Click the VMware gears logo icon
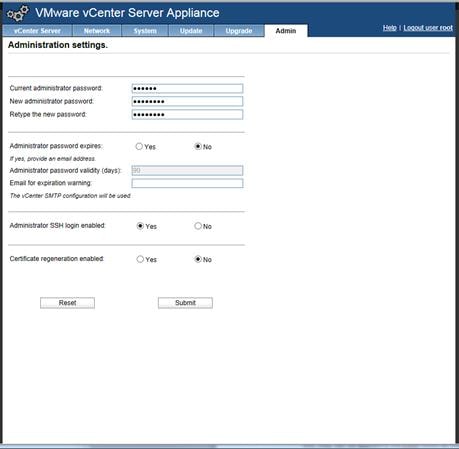 pyautogui.click(x=18, y=13)
